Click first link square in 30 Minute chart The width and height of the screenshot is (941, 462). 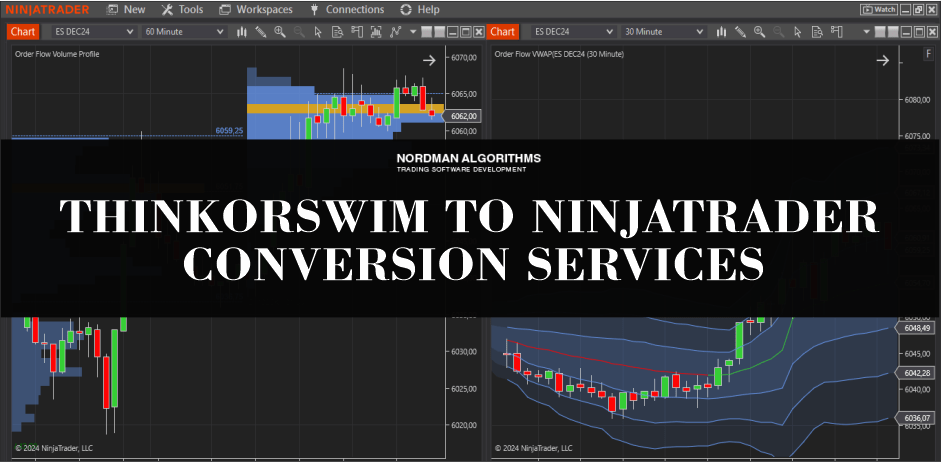pyautogui.click(x=880, y=32)
